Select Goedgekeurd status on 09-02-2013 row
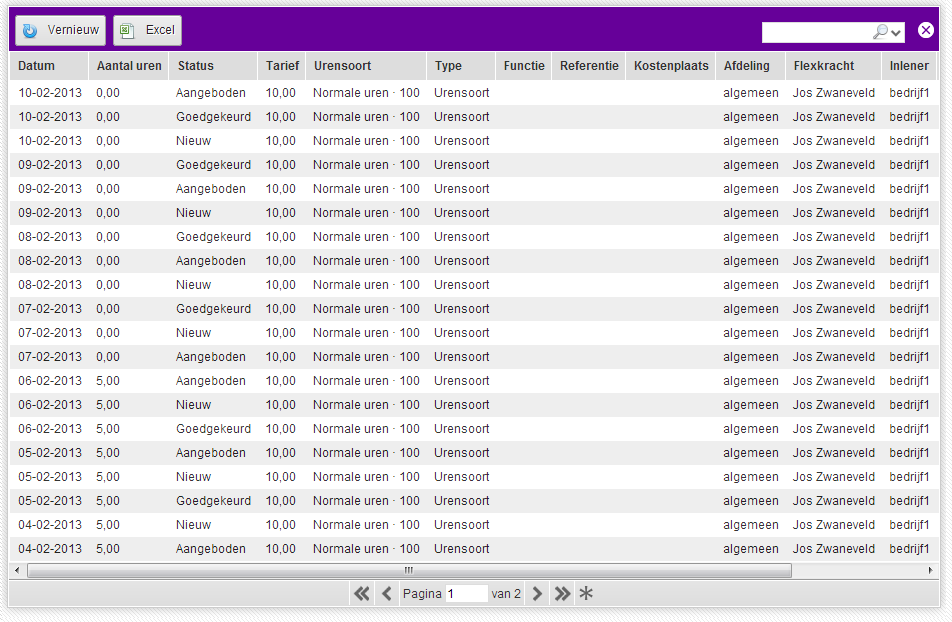This screenshot has width=952, height=622. pyautogui.click(x=213, y=165)
